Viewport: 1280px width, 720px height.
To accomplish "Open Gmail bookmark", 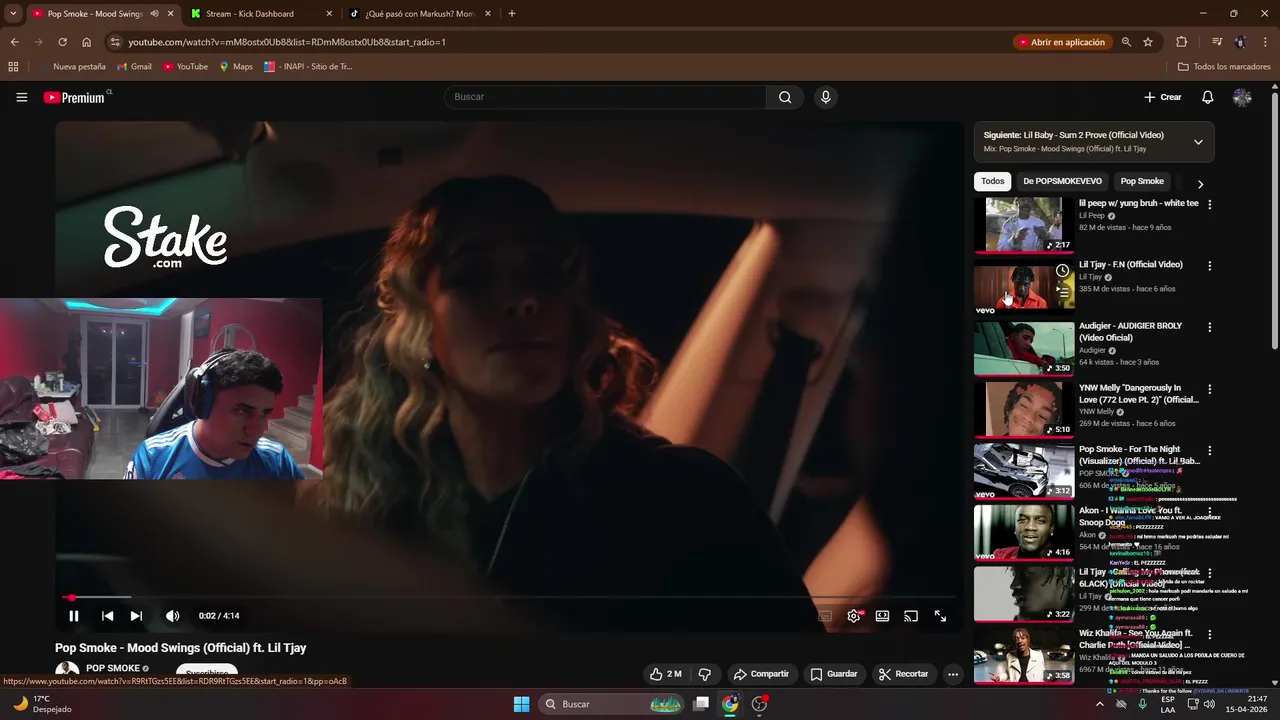I will pos(134,67).
